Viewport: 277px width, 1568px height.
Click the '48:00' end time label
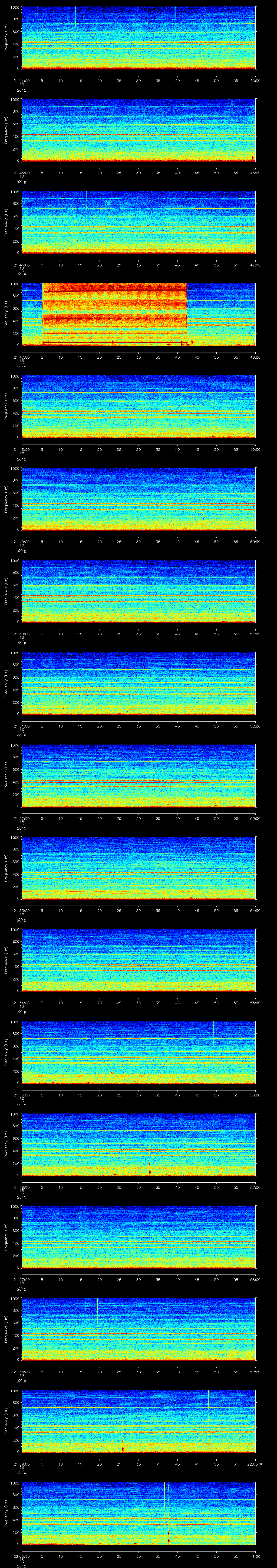pos(255,357)
